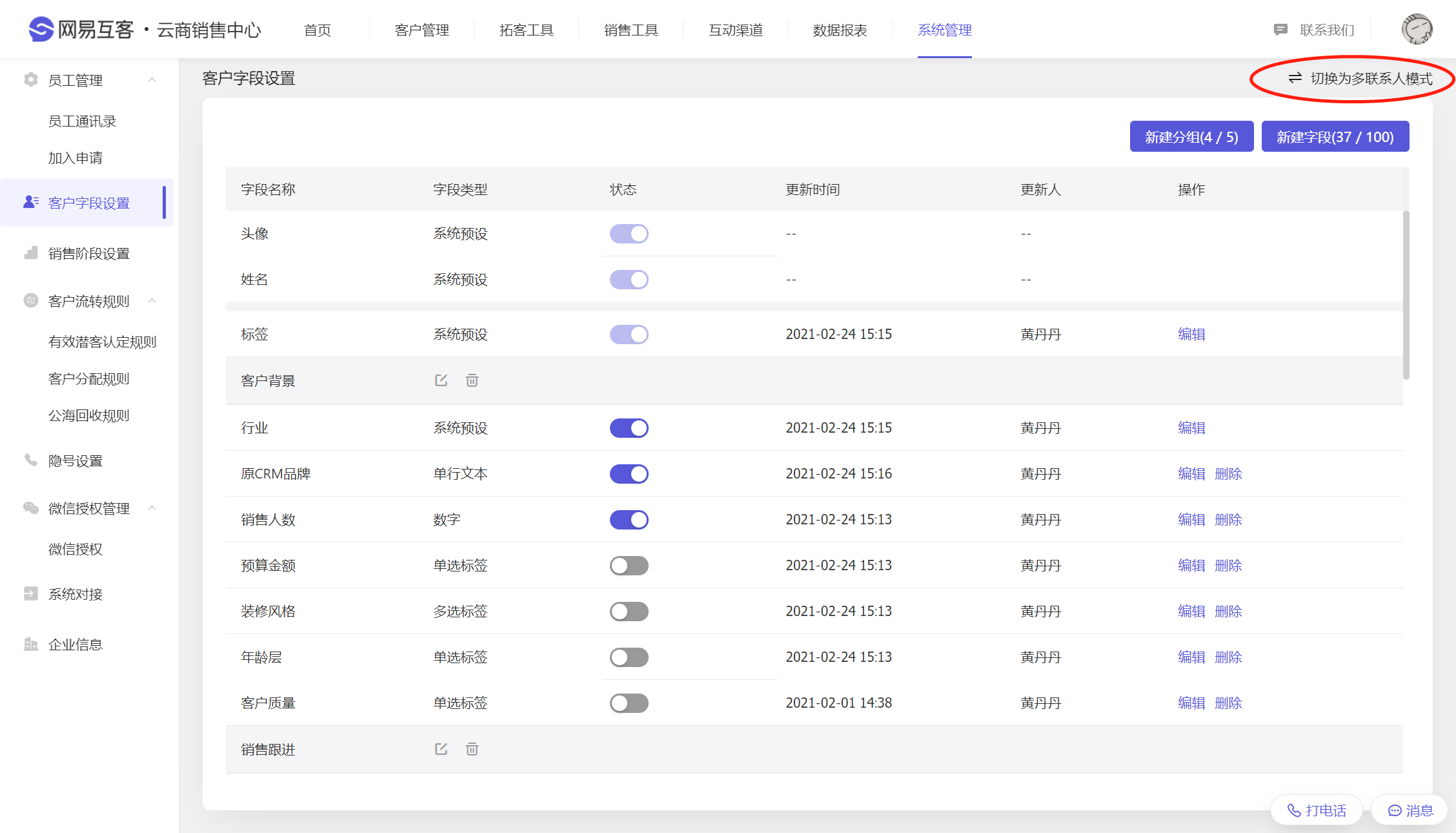Collapse the 客户流转规则 section chevron
This screenshot has width=1456, height=833.
point(152,300)
